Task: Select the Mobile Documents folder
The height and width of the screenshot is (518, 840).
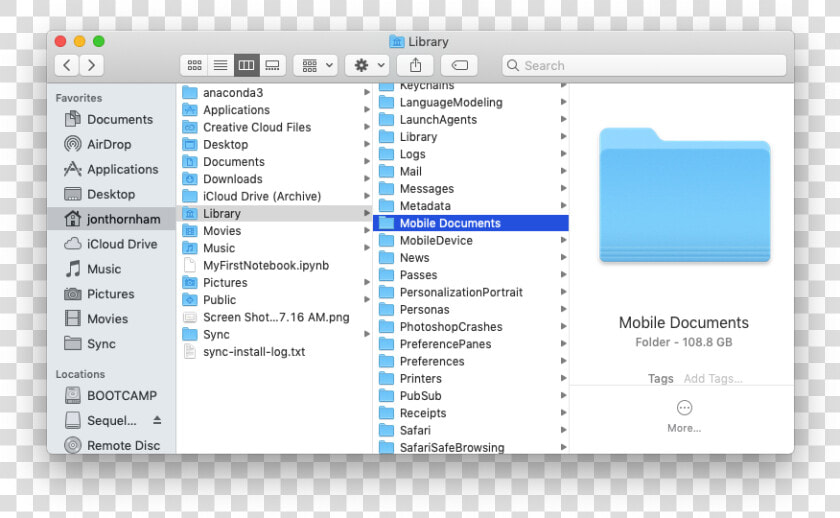Action: 471,223
